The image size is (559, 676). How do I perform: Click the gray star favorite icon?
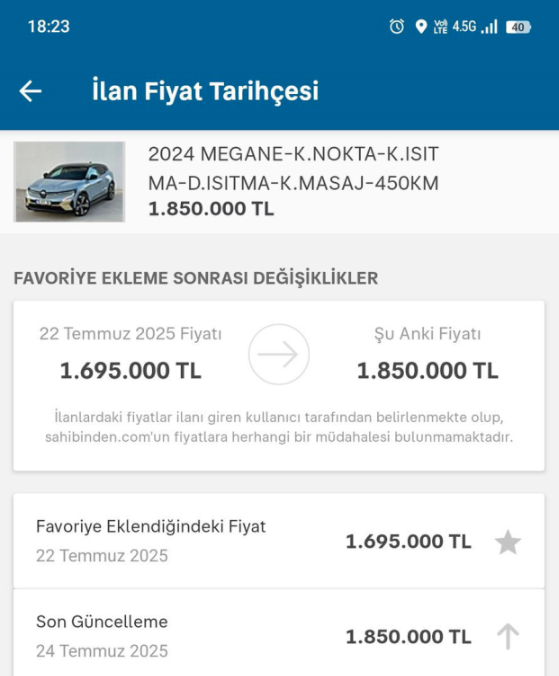(508, 542)
